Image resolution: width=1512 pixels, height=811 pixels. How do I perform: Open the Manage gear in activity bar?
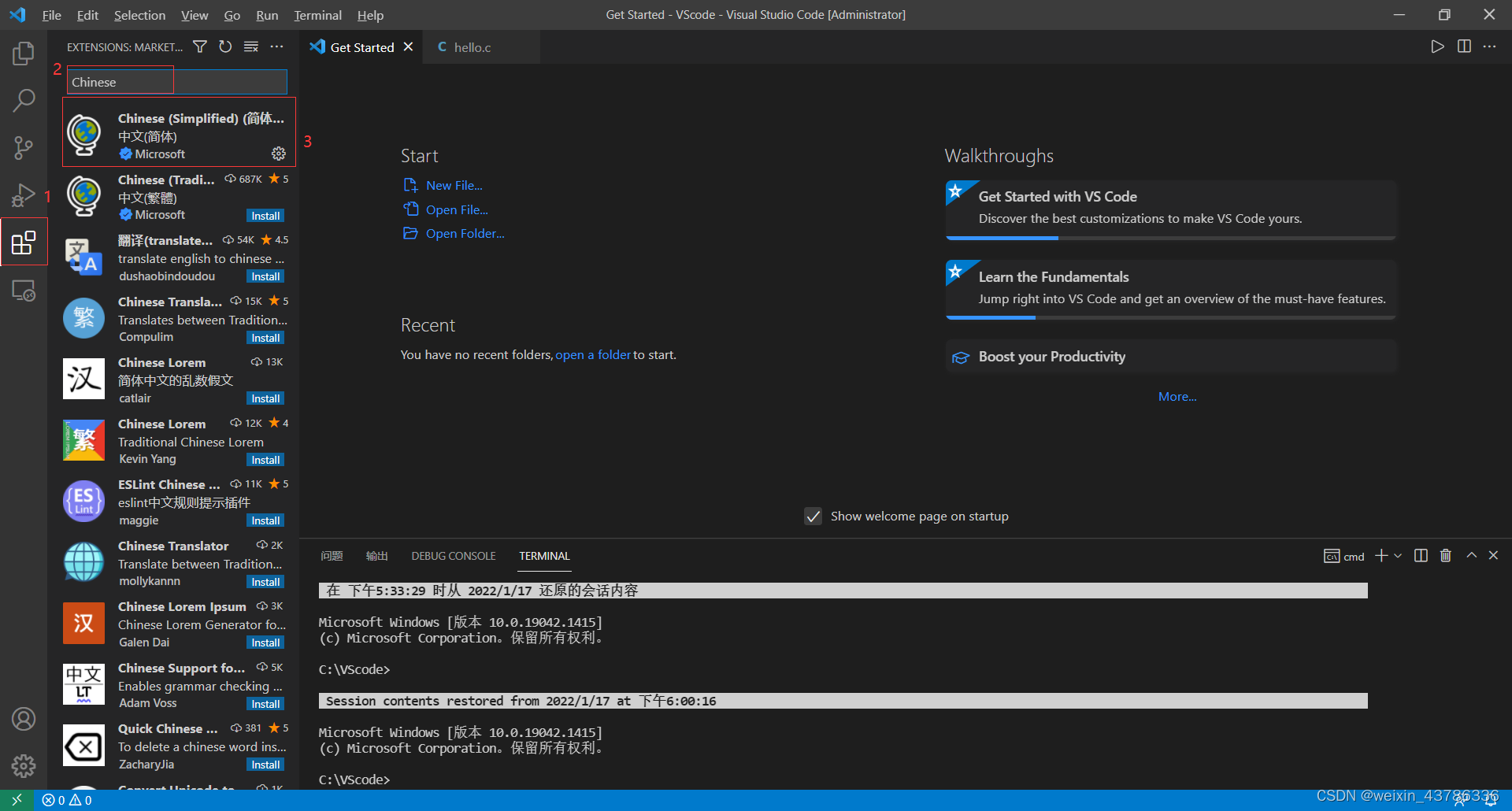tap(24, 765)
